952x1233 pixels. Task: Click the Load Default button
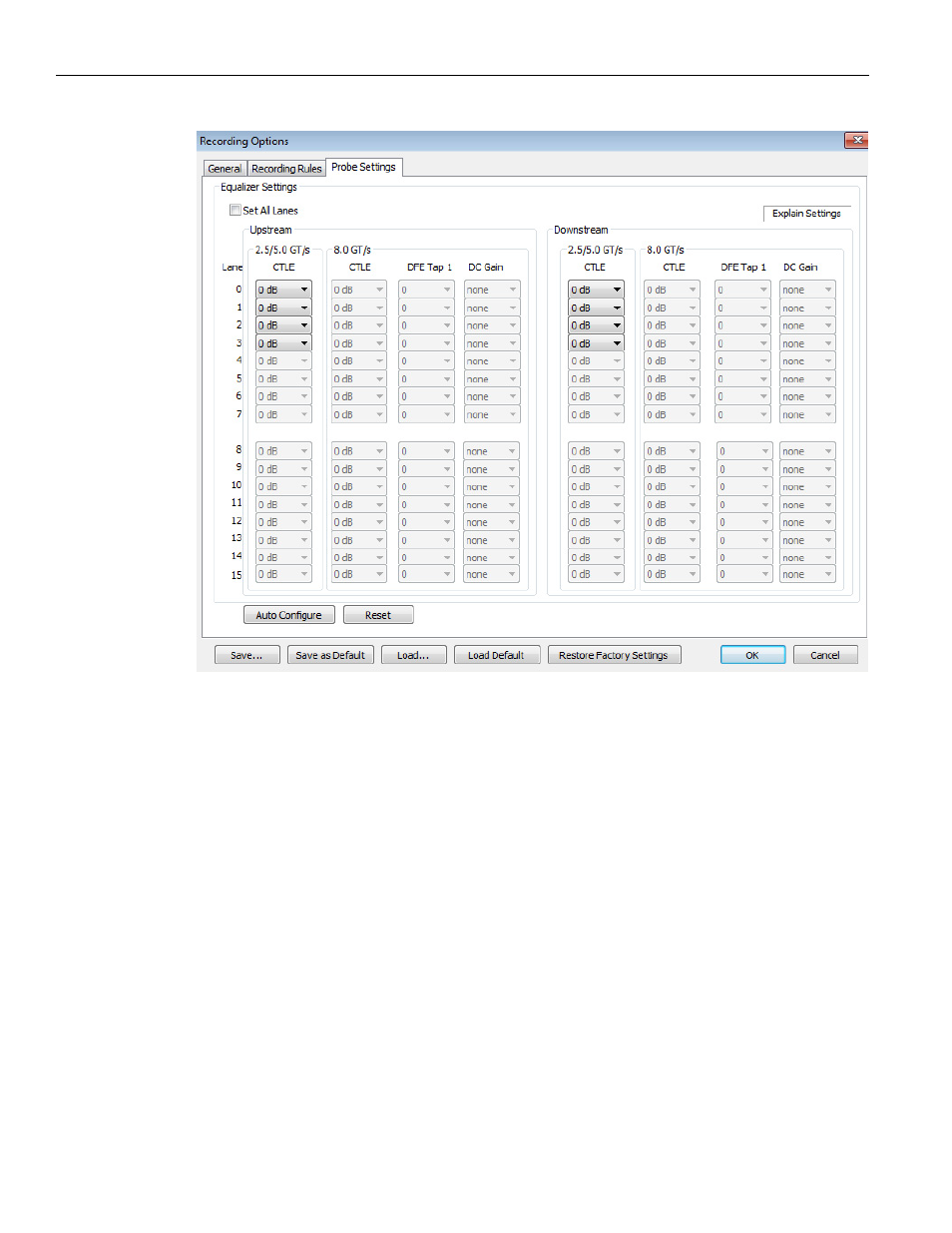[x=496, y=655]
